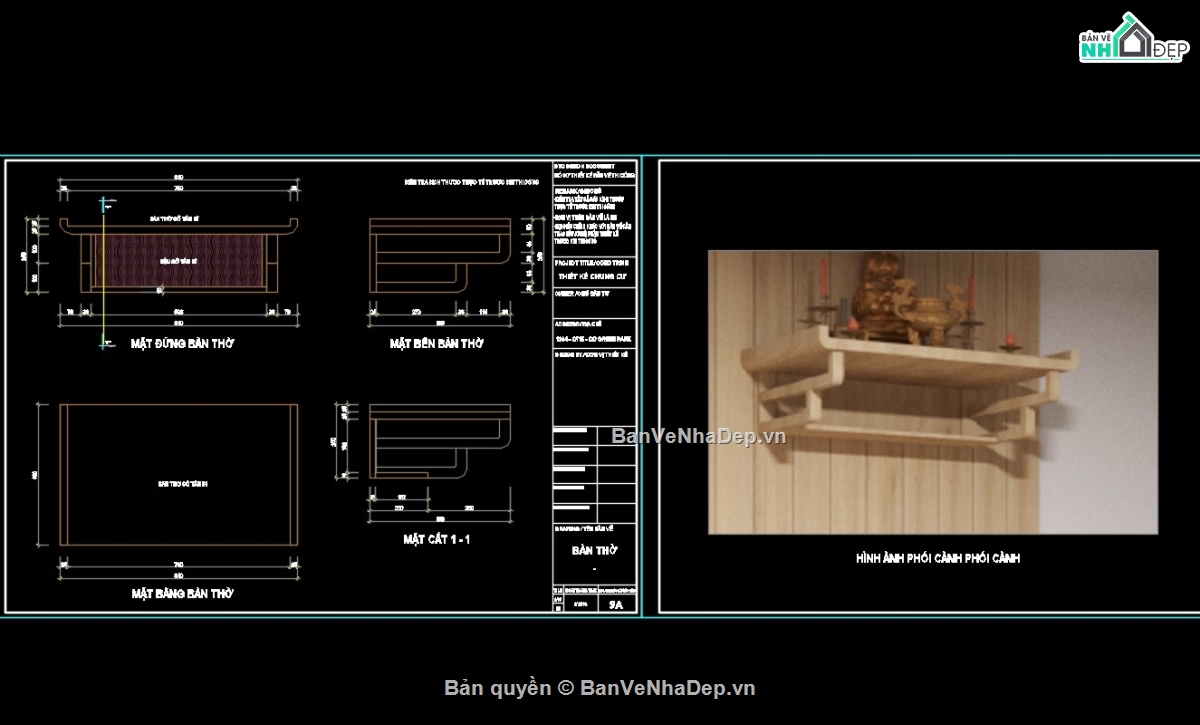Click the 'MẶT BÊN BÀN THỜ' view title
Viewport: 1200px width, 725px height.
[x=437, y=343]
